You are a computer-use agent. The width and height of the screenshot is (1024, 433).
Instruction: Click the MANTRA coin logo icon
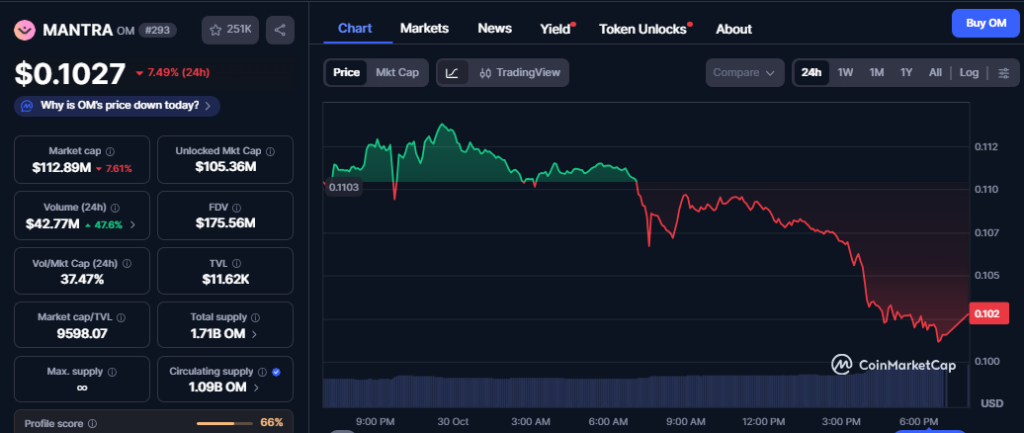point(25,30)
